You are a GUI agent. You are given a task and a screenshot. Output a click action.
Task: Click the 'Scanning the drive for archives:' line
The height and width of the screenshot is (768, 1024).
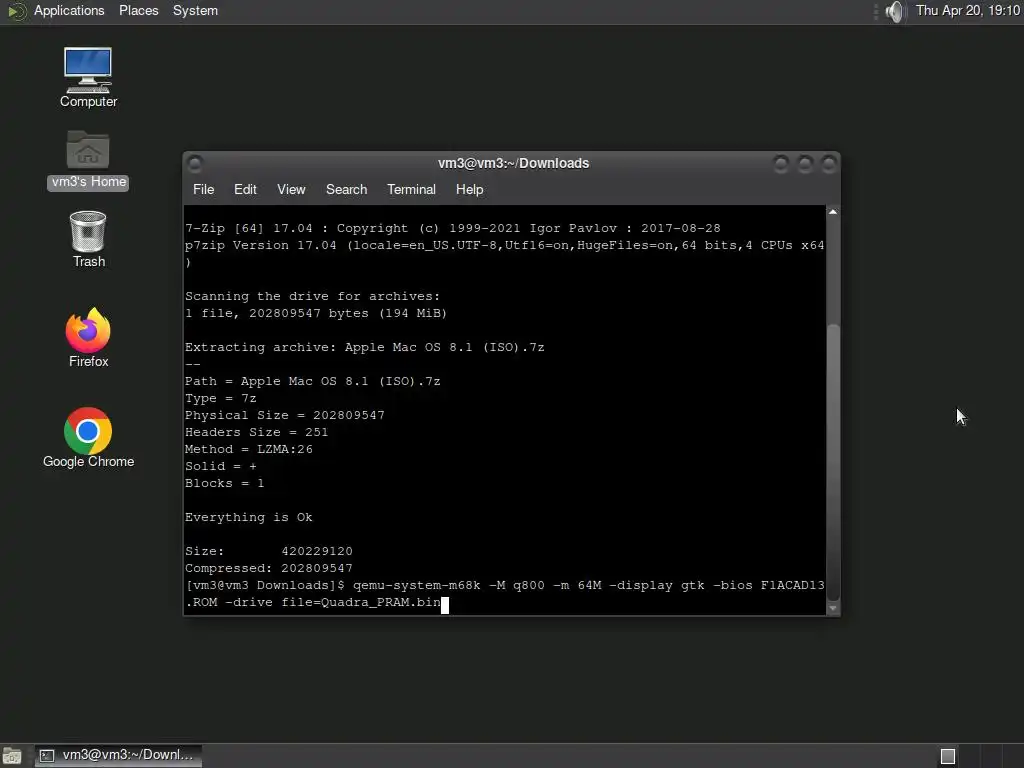[x=313, y=296]
